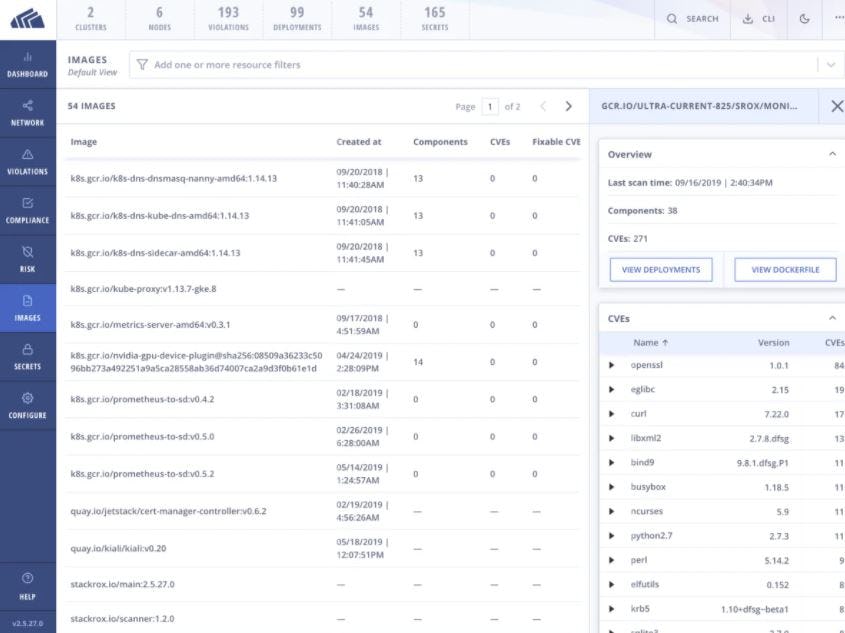Select the Images tab in the sidebar
This screenshot has width=845, height=633.
click(x=27, y=308)
